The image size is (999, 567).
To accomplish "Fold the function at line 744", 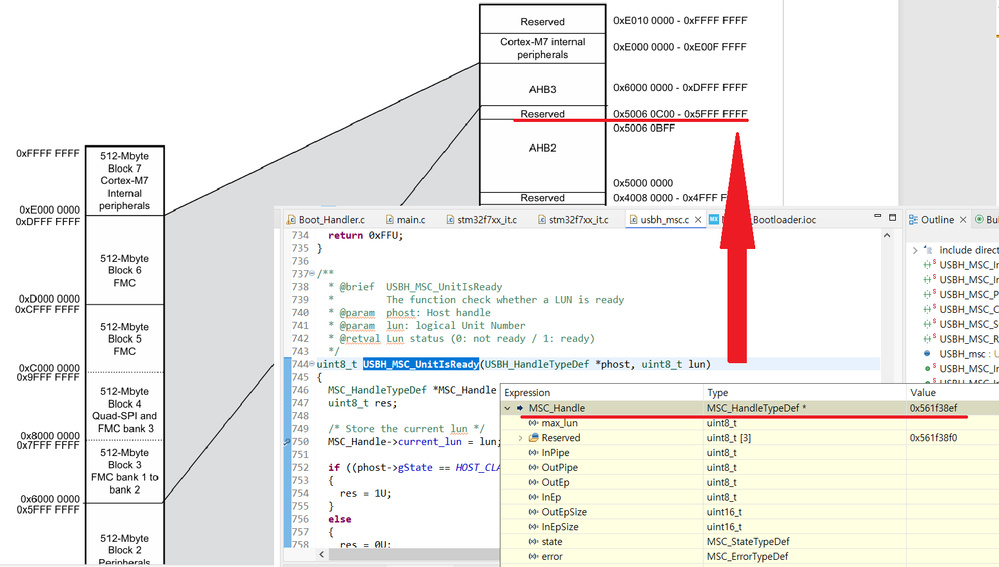I will (x=312, y=364).
